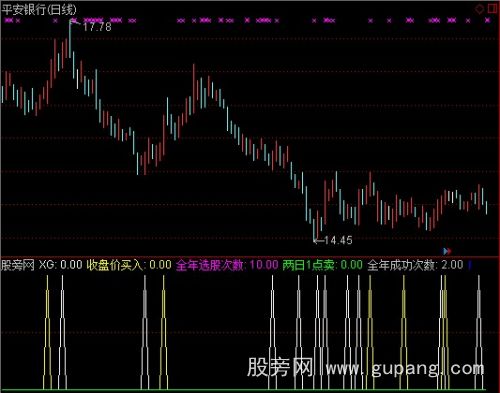Click the blue-red arrow marker below the chart
This screenshot has height=393, width=500.
click(x=447, y=251)
